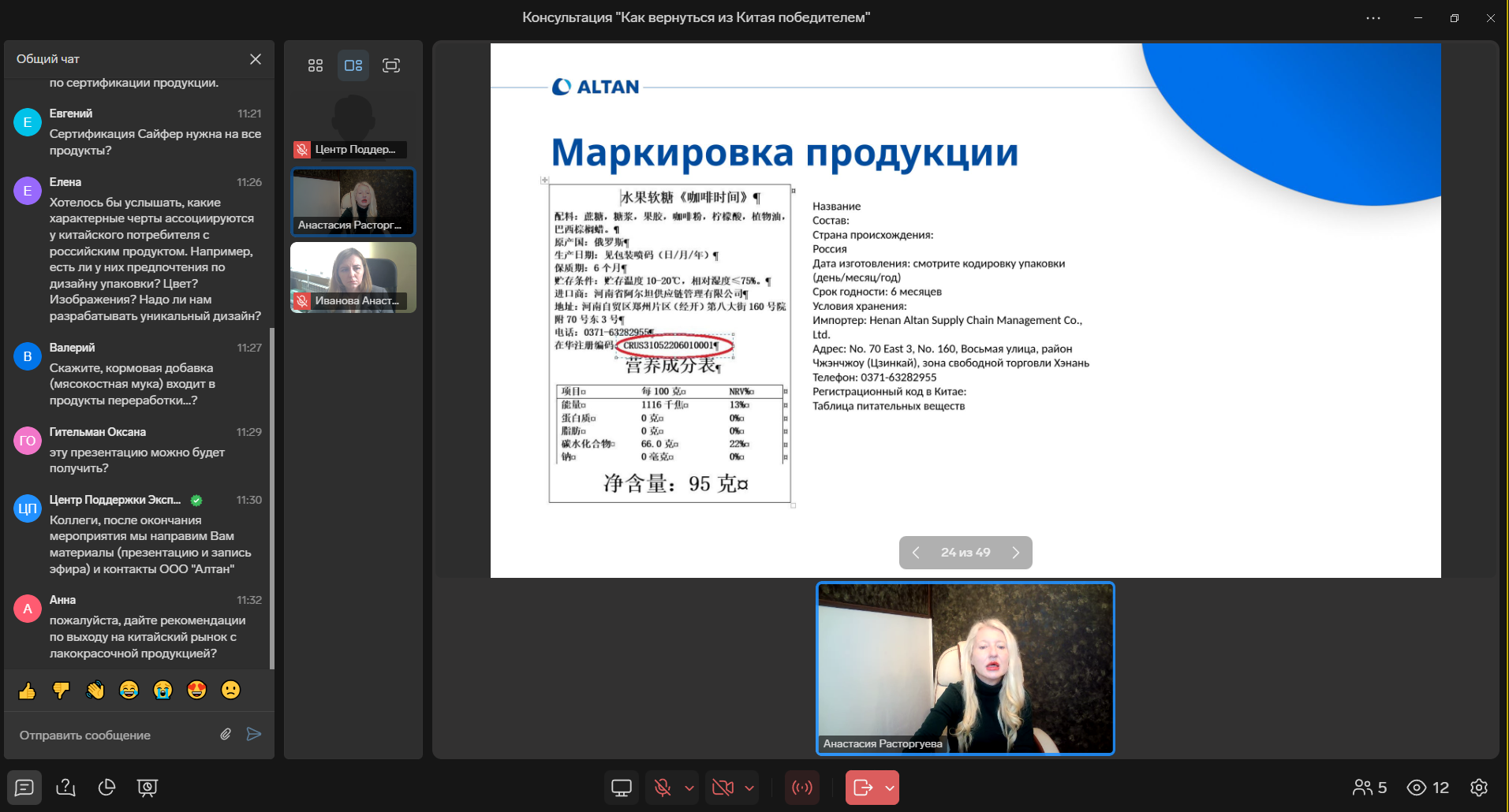Switch to fullscreen layout view
1509x812 pixels.
point(391,65)
